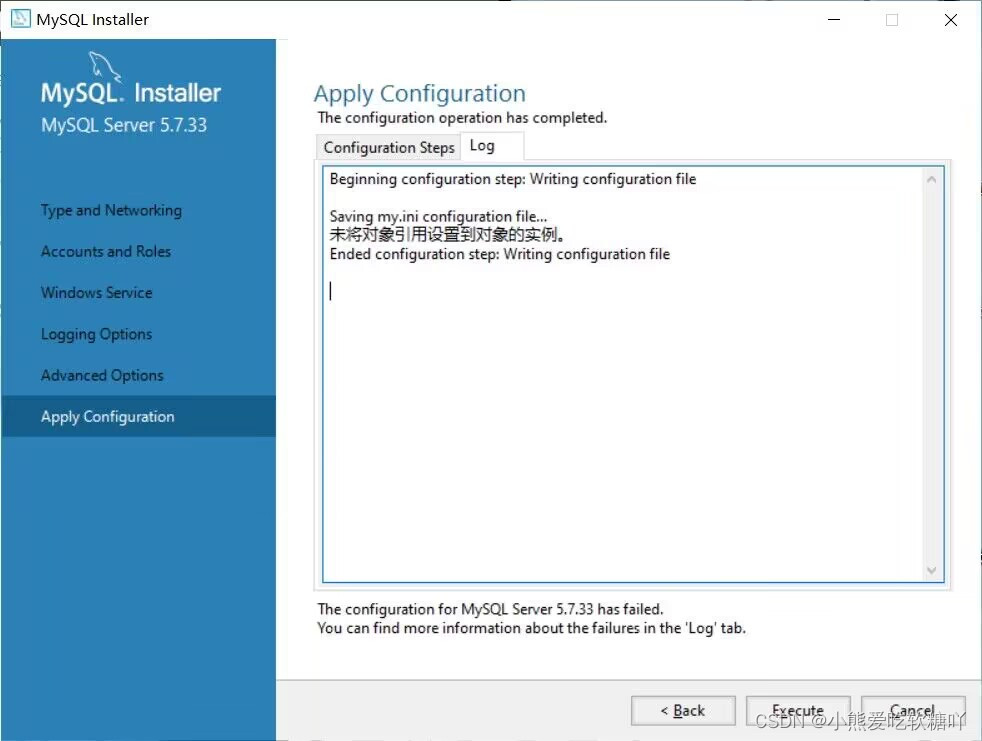Viewport: 982px width, 741px height.
Task: Close the MySQL Installer window
Action: coord(951,19)
